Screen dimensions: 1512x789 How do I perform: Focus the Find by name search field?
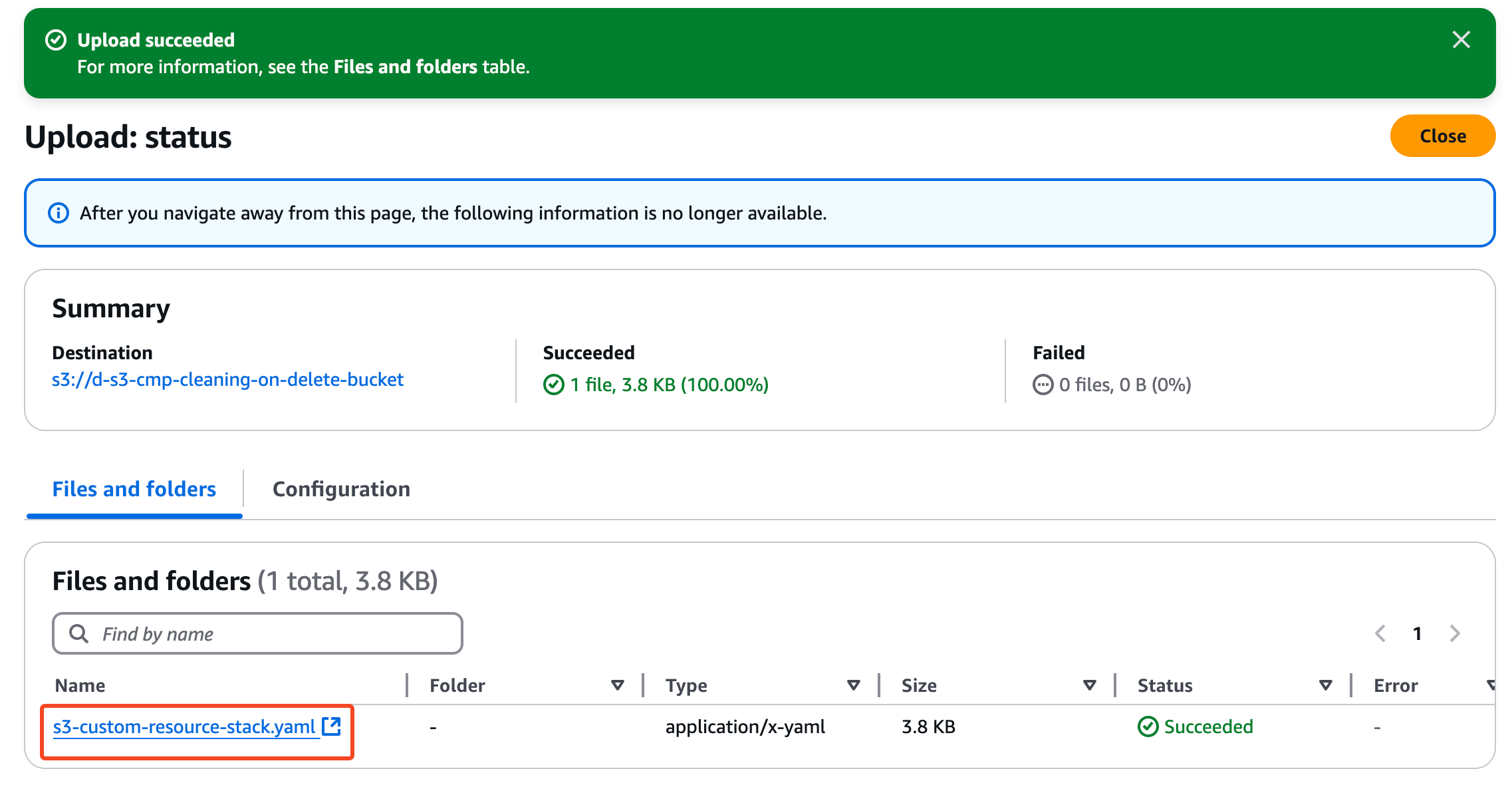[x=266, y=633]
